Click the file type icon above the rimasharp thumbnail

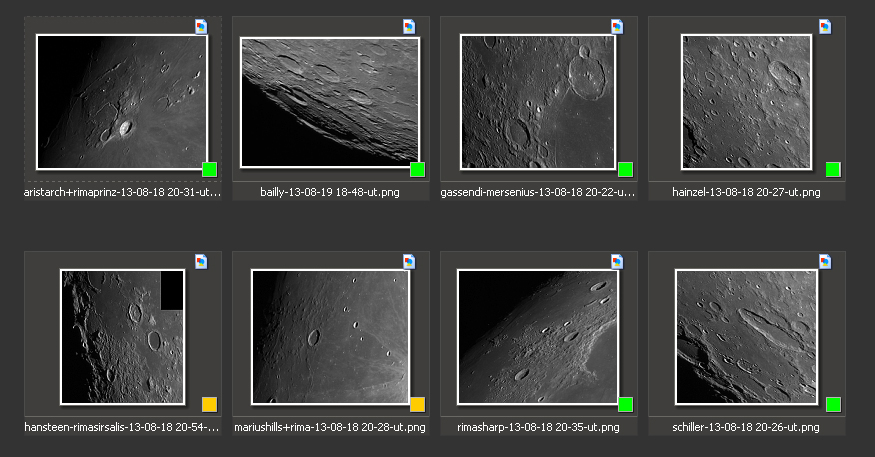(617, 261)
